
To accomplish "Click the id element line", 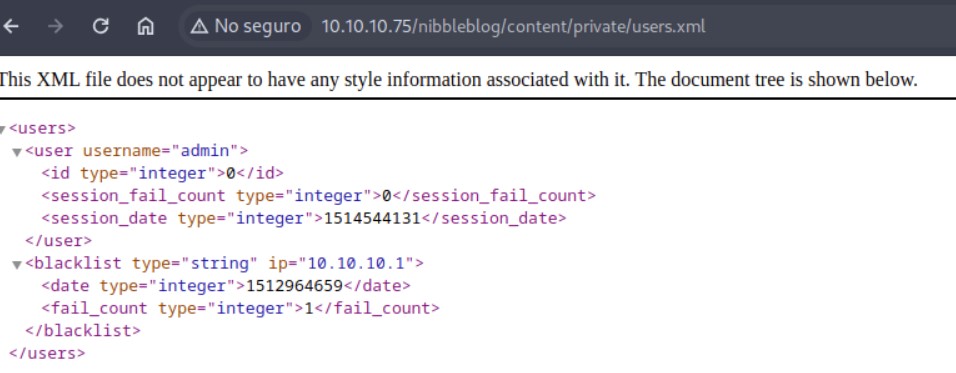I will tap(162, 173).
